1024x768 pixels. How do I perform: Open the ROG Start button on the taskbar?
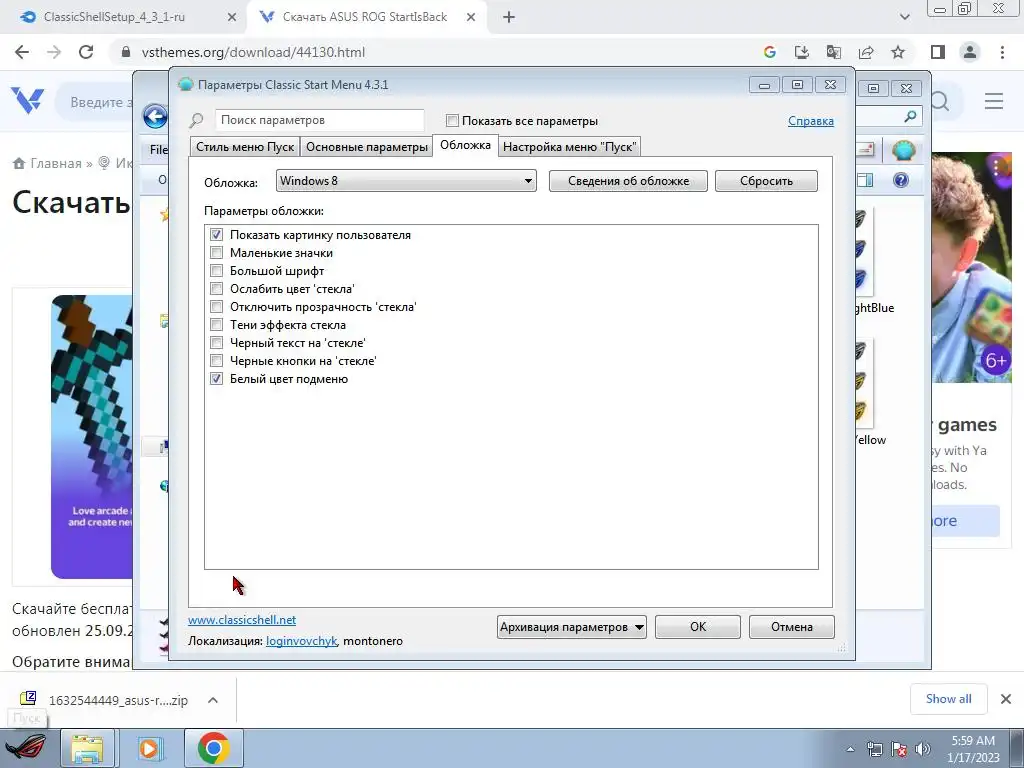[x=26, y=748]
